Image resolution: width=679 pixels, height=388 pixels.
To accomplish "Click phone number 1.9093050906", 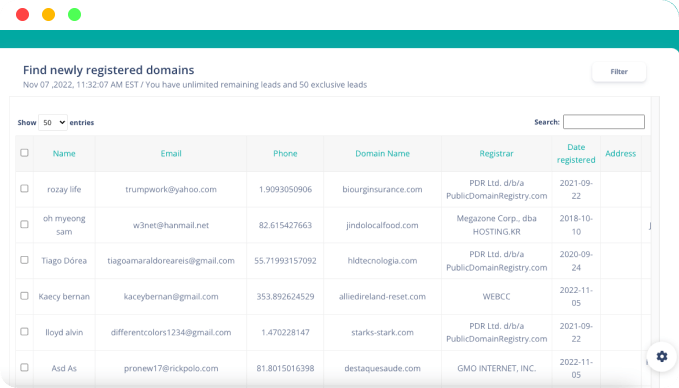I will [x=285, y=190].
